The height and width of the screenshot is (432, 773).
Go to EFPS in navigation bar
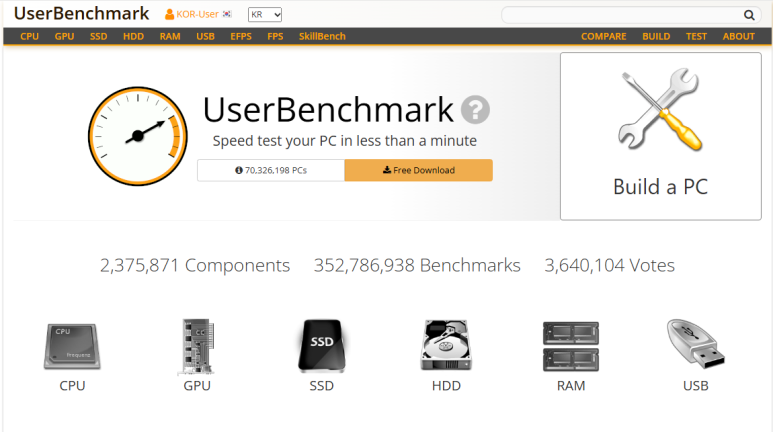pyautogui.click(x=241, y=36)
